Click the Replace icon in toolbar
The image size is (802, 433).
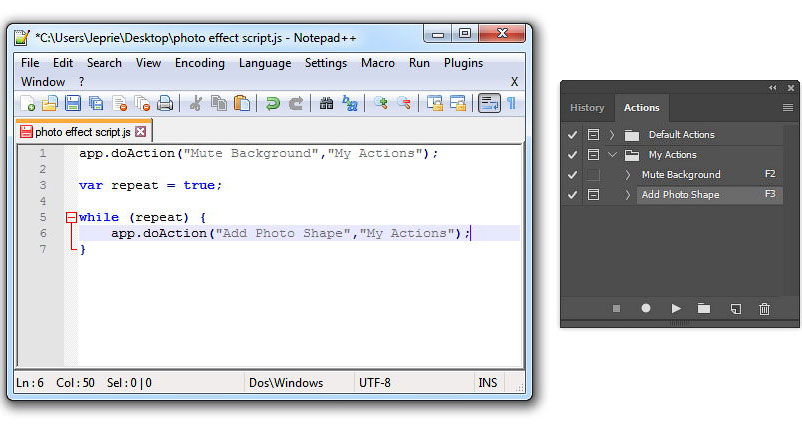(350, 103)
